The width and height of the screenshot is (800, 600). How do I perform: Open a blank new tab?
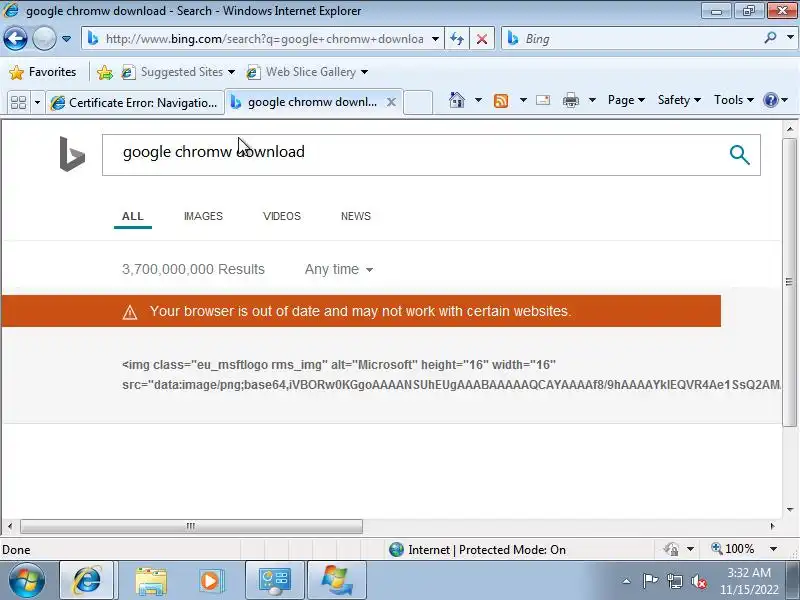pos(418,102)
